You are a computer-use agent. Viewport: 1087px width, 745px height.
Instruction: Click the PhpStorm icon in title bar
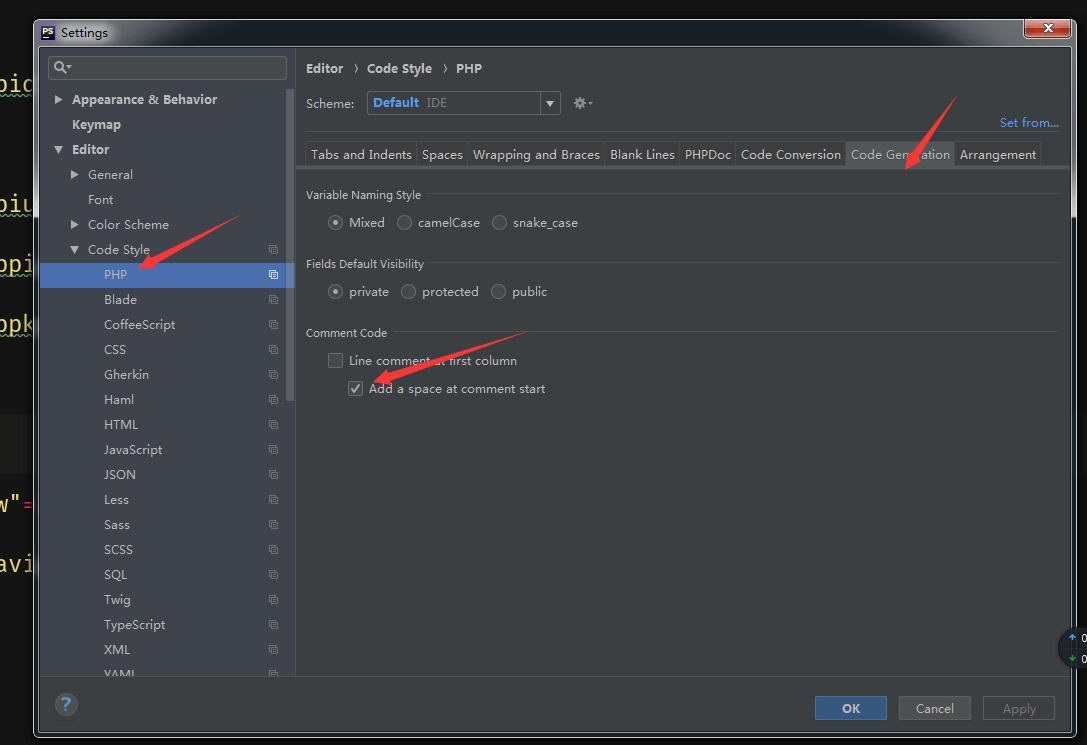click(x=48, y=33)
